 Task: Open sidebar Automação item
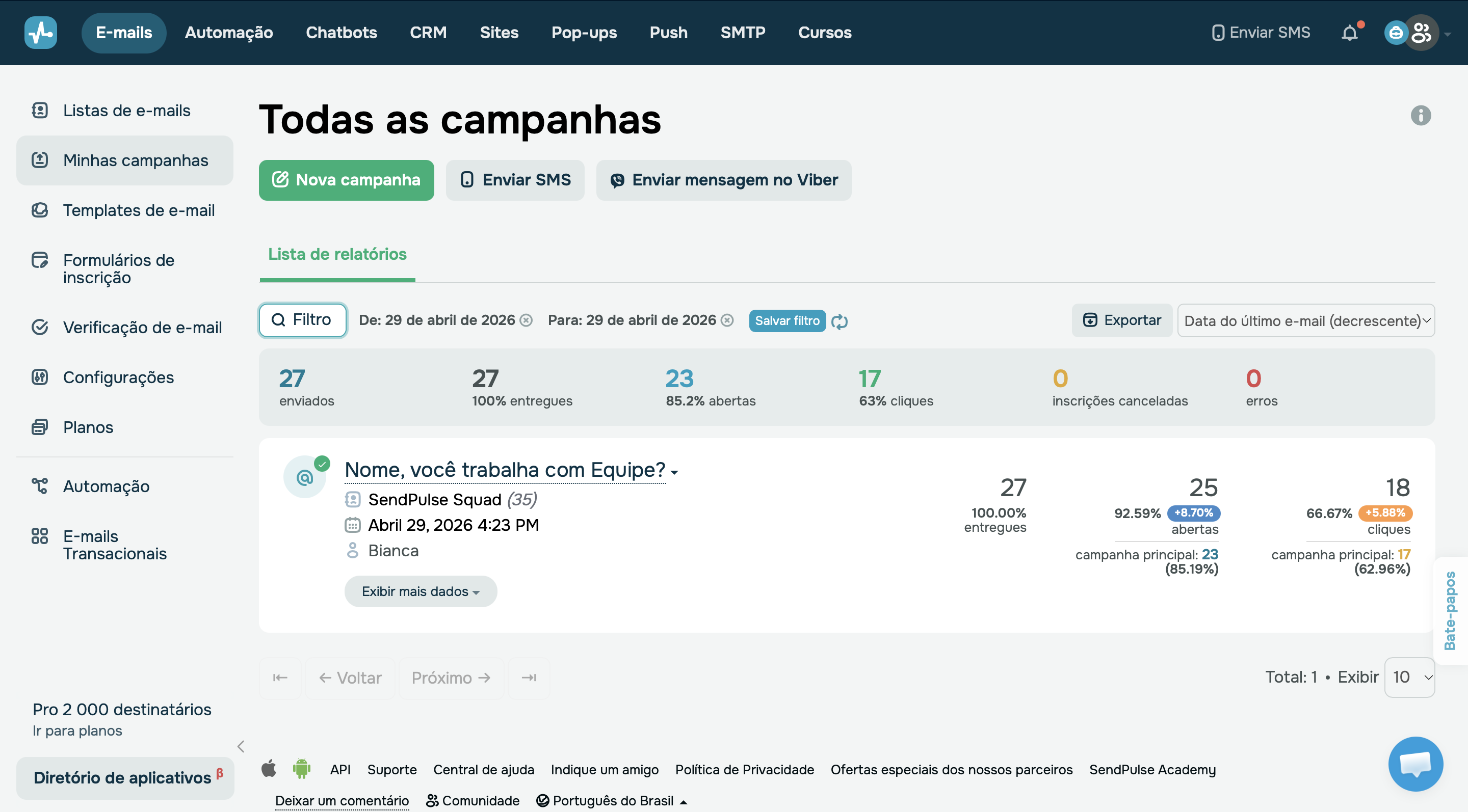coord(125,486)
